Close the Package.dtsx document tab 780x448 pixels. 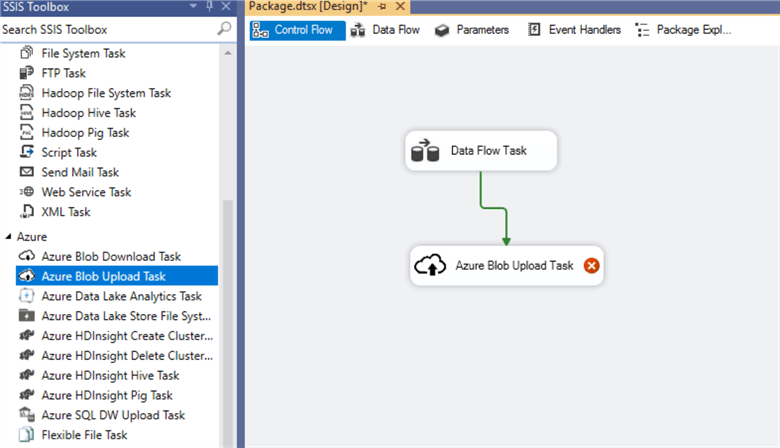(400, 6)
